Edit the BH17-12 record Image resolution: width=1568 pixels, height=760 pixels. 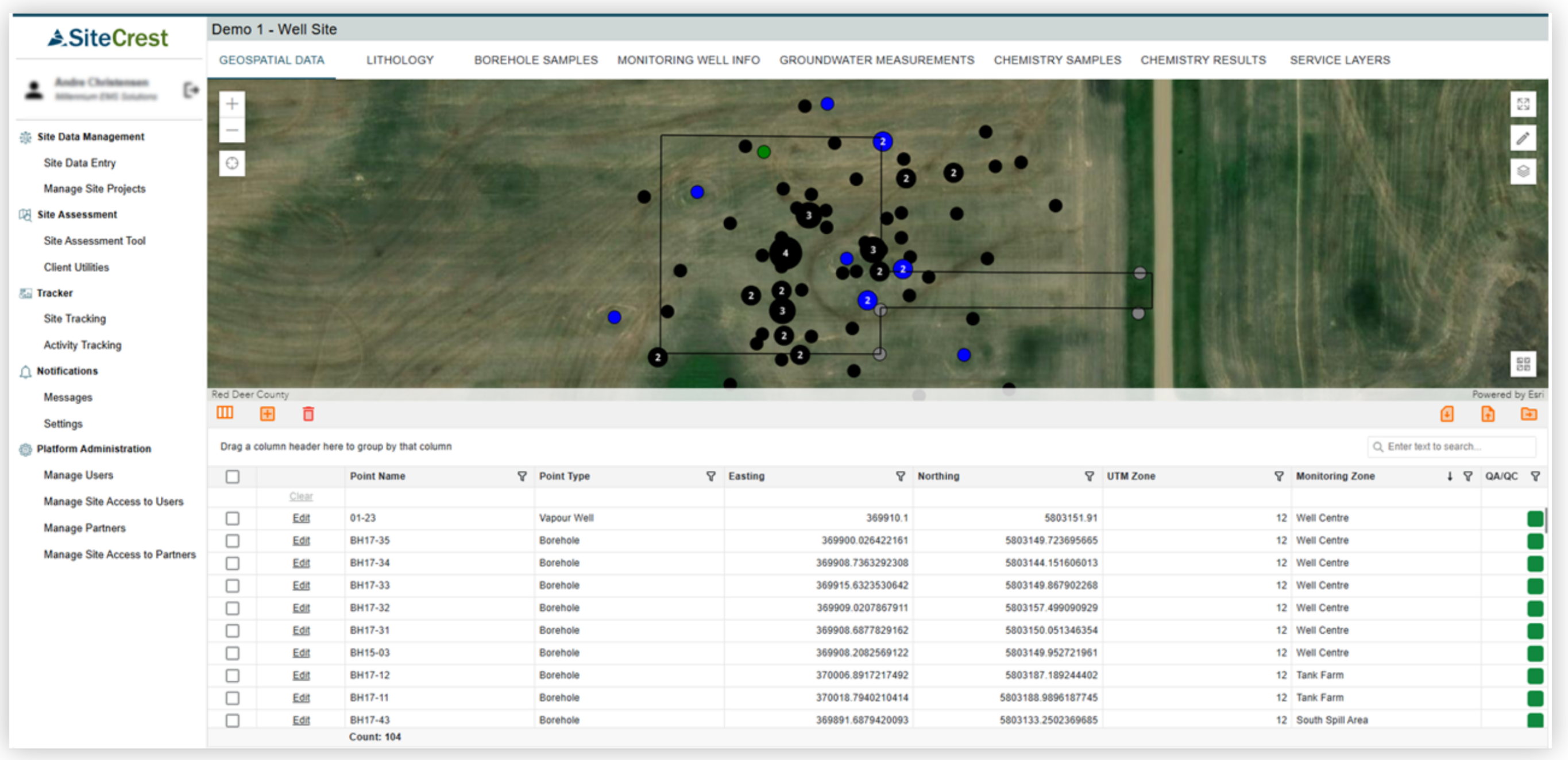[x=302, y=675]
